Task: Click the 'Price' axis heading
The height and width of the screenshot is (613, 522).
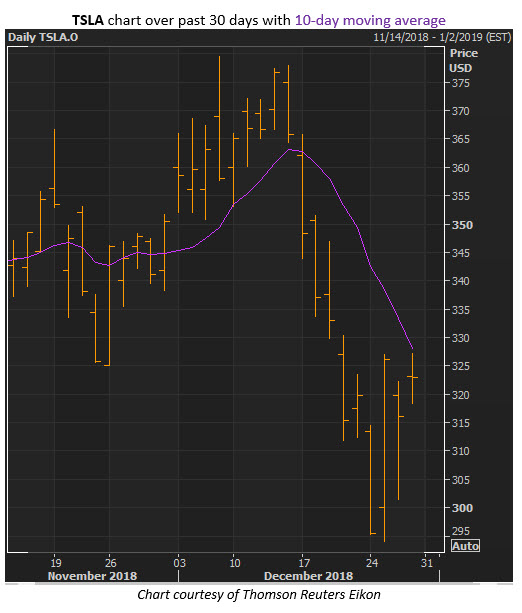Action: click(x=464, y=53)
